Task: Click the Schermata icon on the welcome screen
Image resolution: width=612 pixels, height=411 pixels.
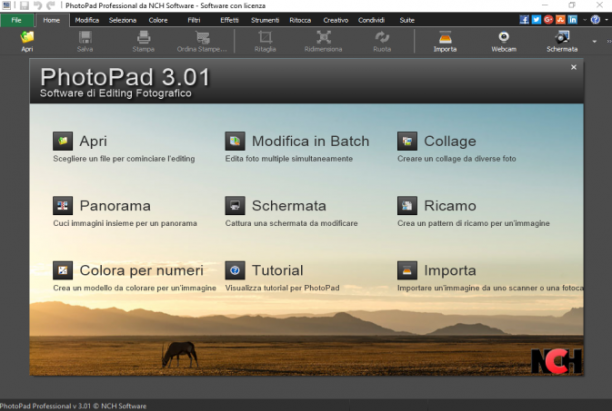Action: pos(235,205)
